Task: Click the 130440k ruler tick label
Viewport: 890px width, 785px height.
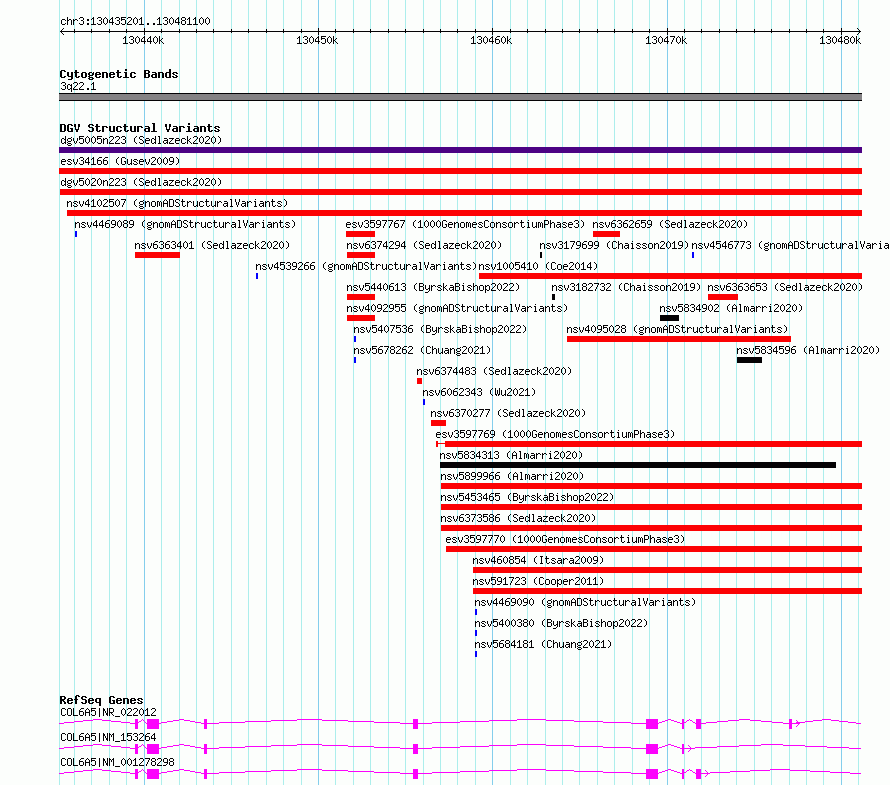Action: (x=143, y=40)
